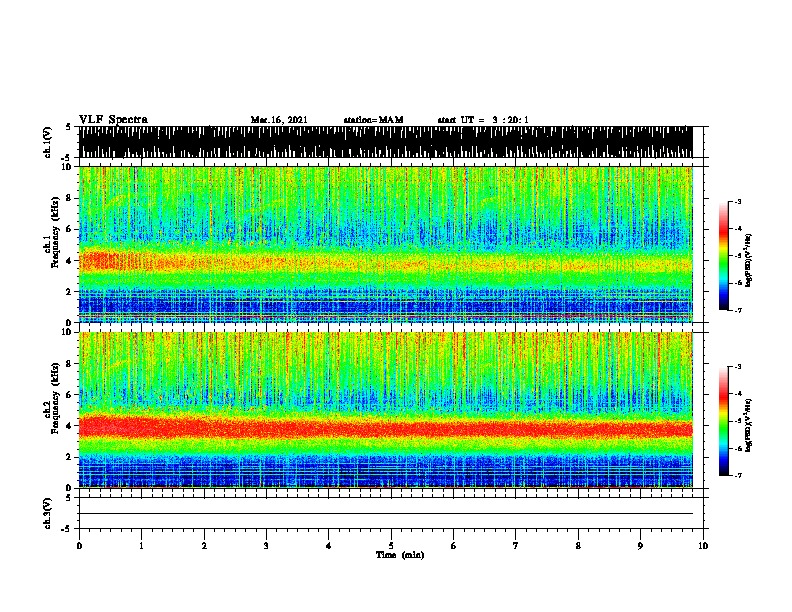792x612 pixels.
Task: Select the "start UT = 3 : 20: 1" text
Action: (x=483, y=120)
